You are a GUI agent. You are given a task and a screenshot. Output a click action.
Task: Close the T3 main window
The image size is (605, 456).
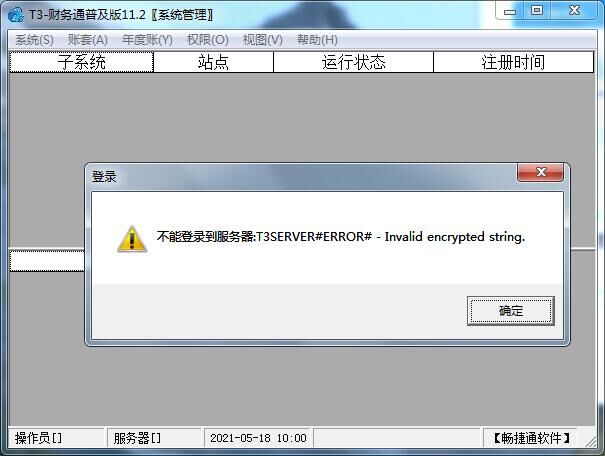tap(574, 11)
